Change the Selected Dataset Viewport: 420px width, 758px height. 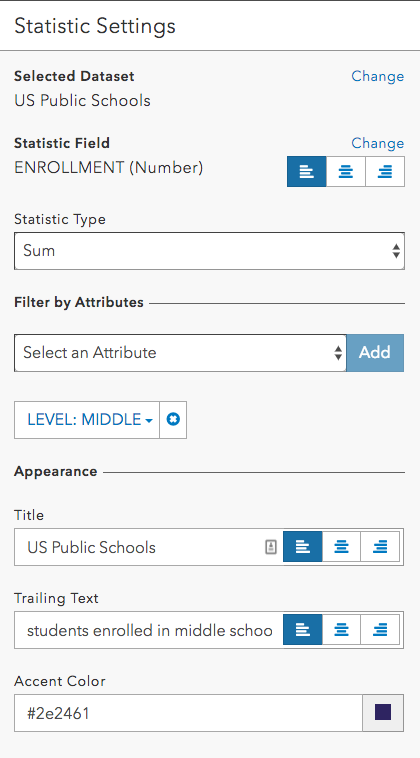377,76
